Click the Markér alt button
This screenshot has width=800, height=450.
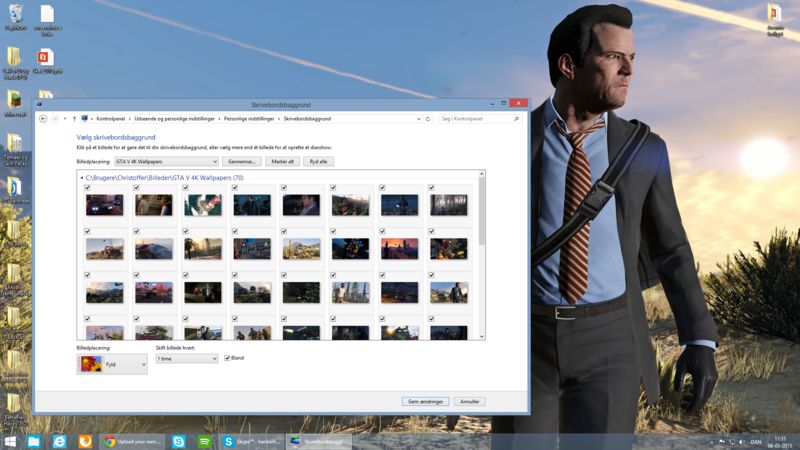tap(283, 161)
